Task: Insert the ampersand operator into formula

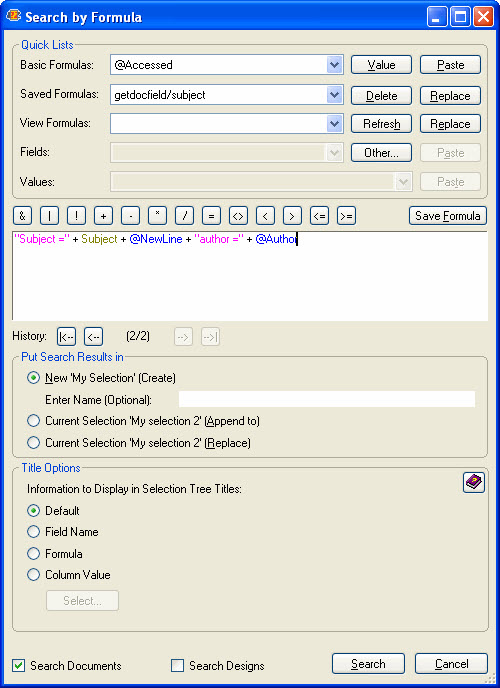Action: 22,215
